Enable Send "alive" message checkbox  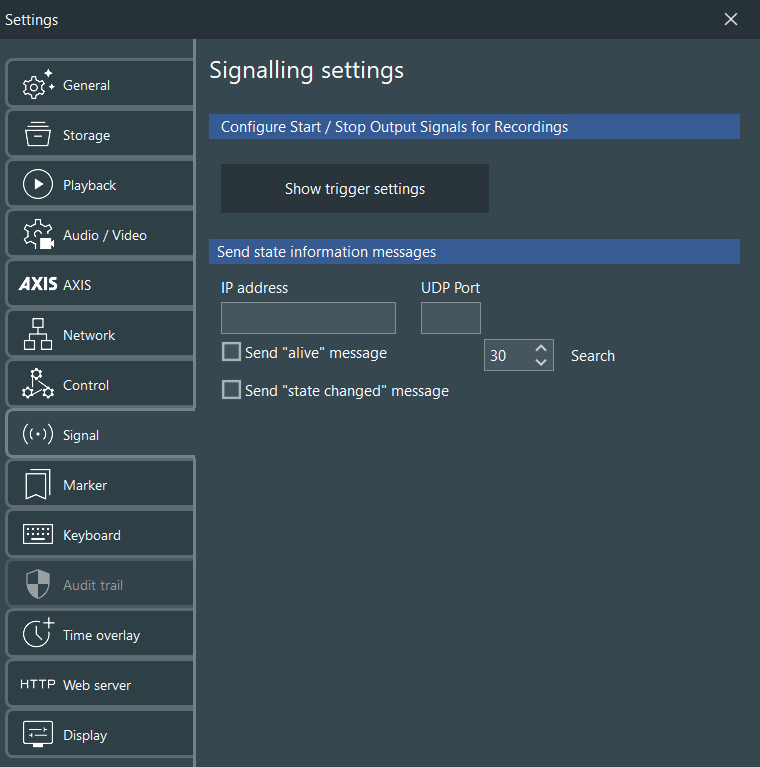click(231, 352)
